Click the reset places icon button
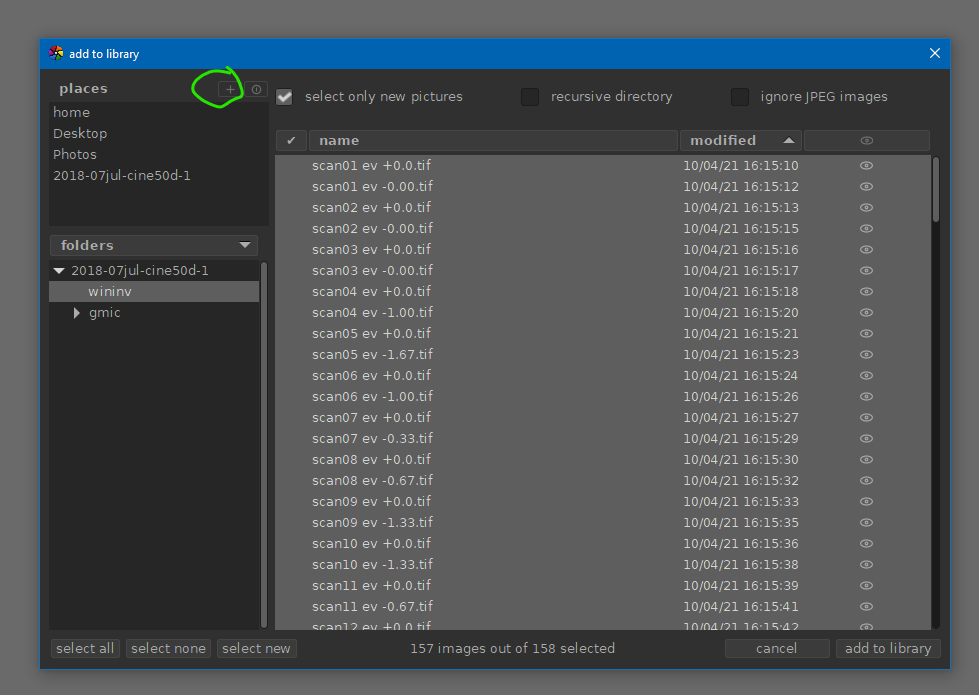Image resolution: width=979 pixels, height=695 pixels. click(x=257, y=90)
